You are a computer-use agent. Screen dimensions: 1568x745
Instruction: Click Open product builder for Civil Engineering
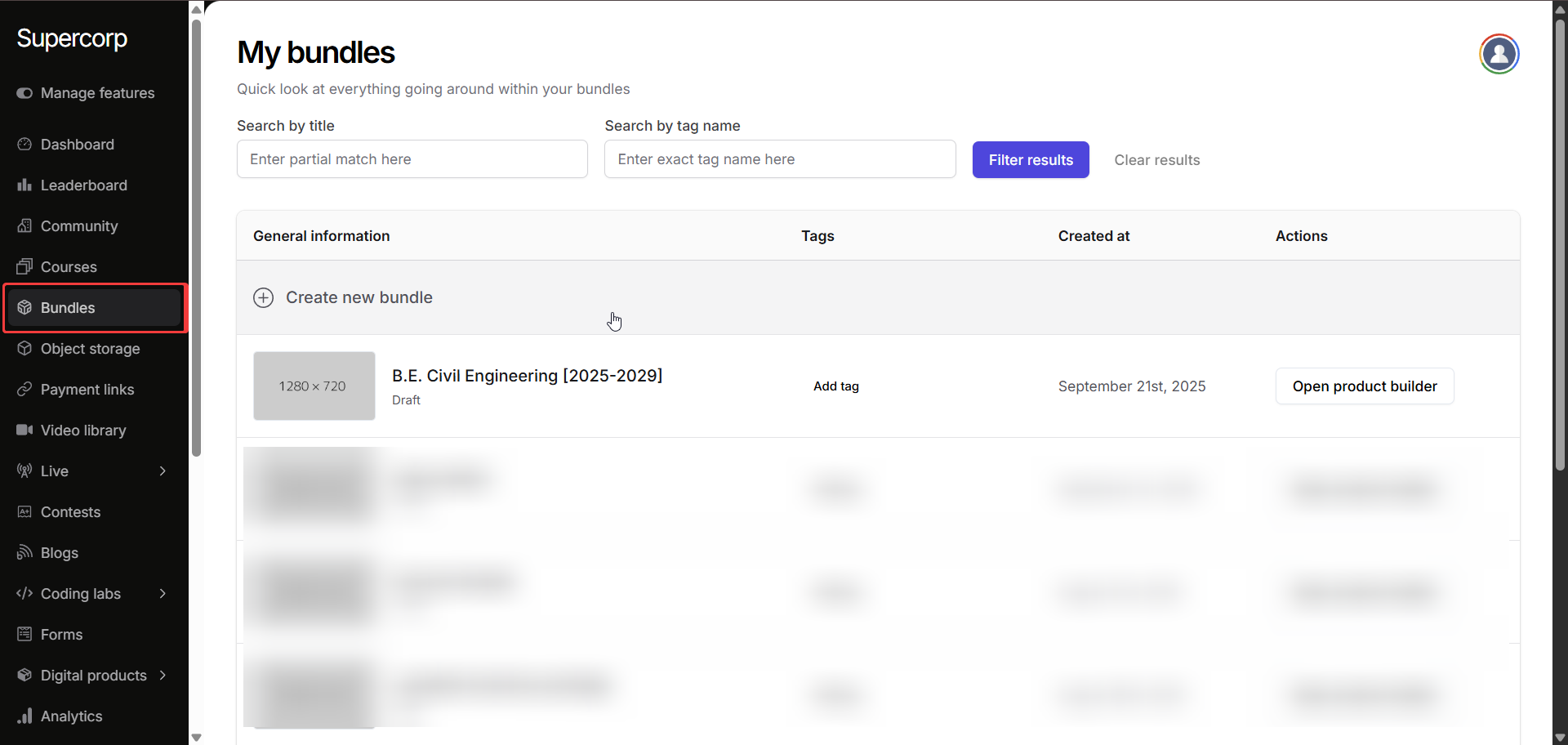click(x=1364, y=386)
